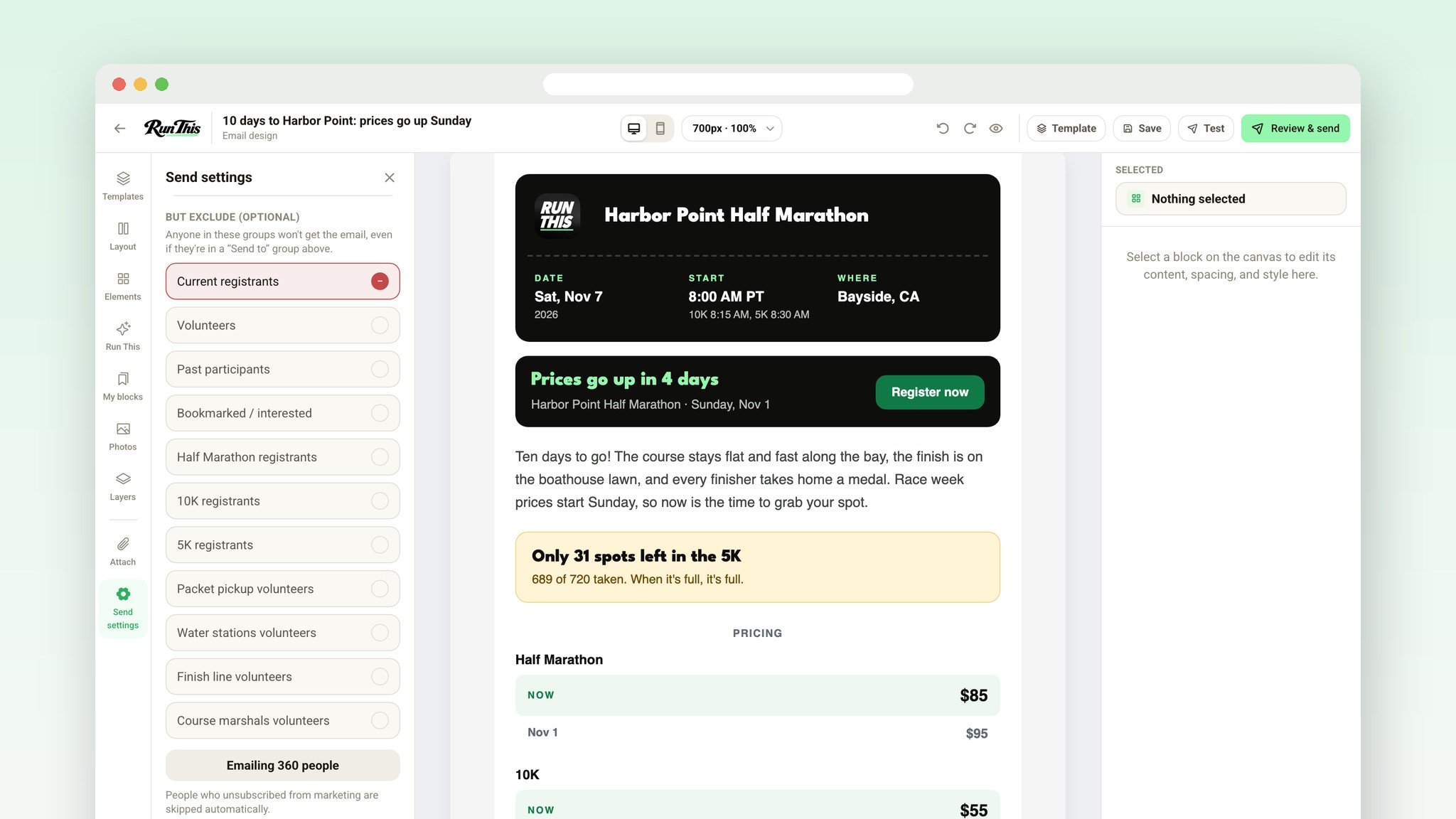Image resolution: width=1456 pixels, height=819 pixels.
Task: Exclude the Volunteers group
Action: [283, 326]
